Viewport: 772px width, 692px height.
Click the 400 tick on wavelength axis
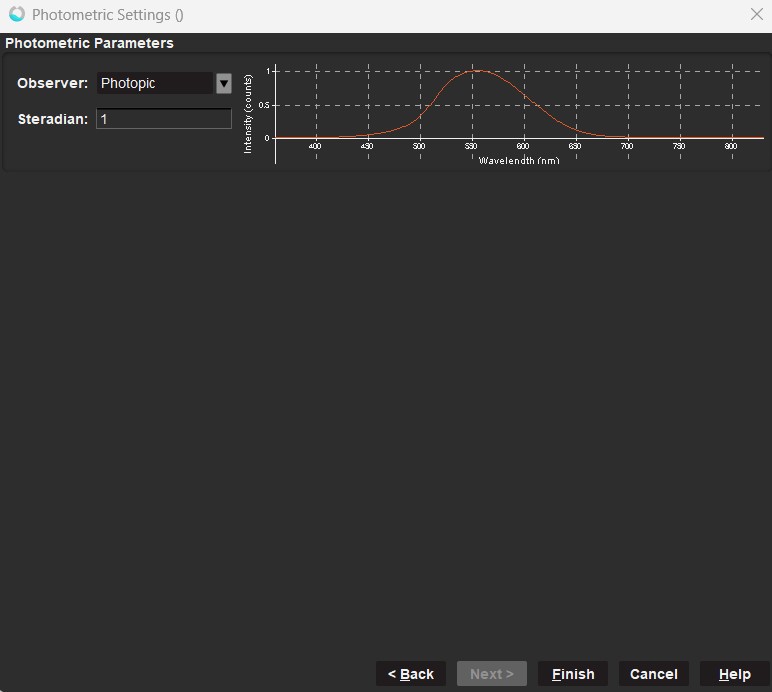coord(315,147)
